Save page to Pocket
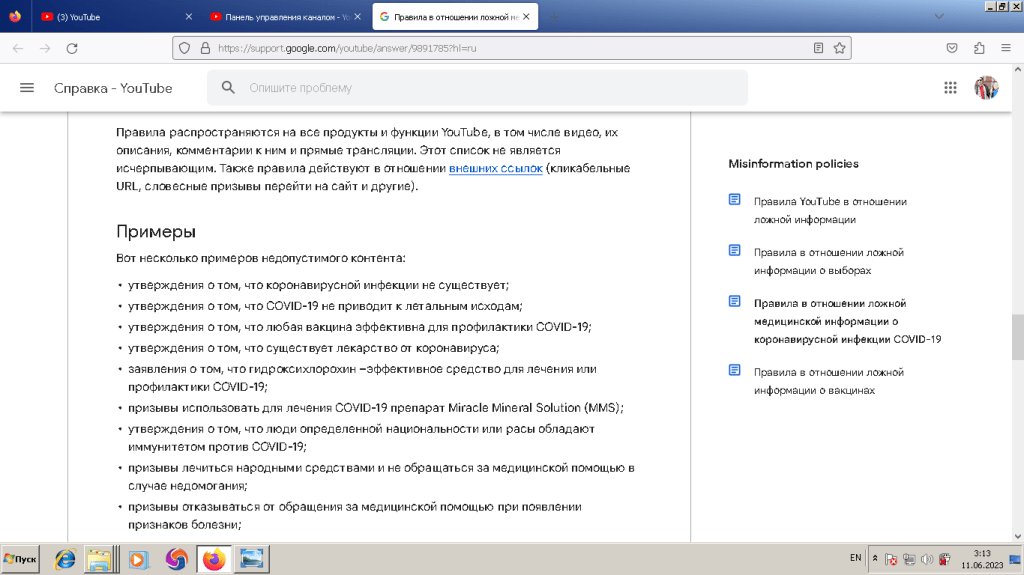 (x=953, y=48)
